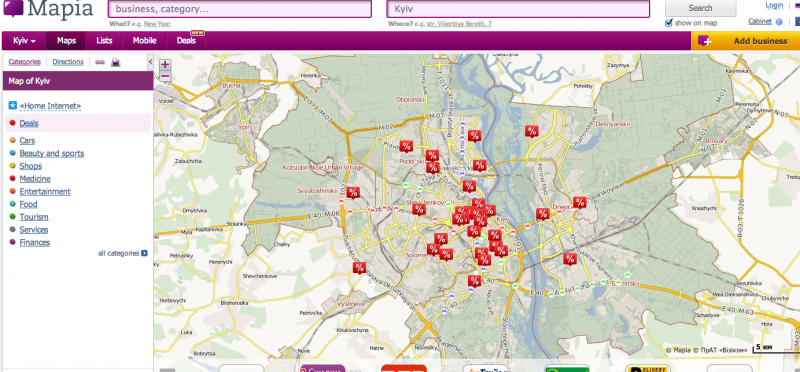Collapse the left sidebar panel arrow
Viewport: 800px width, 372px height.
pos(151,62)
